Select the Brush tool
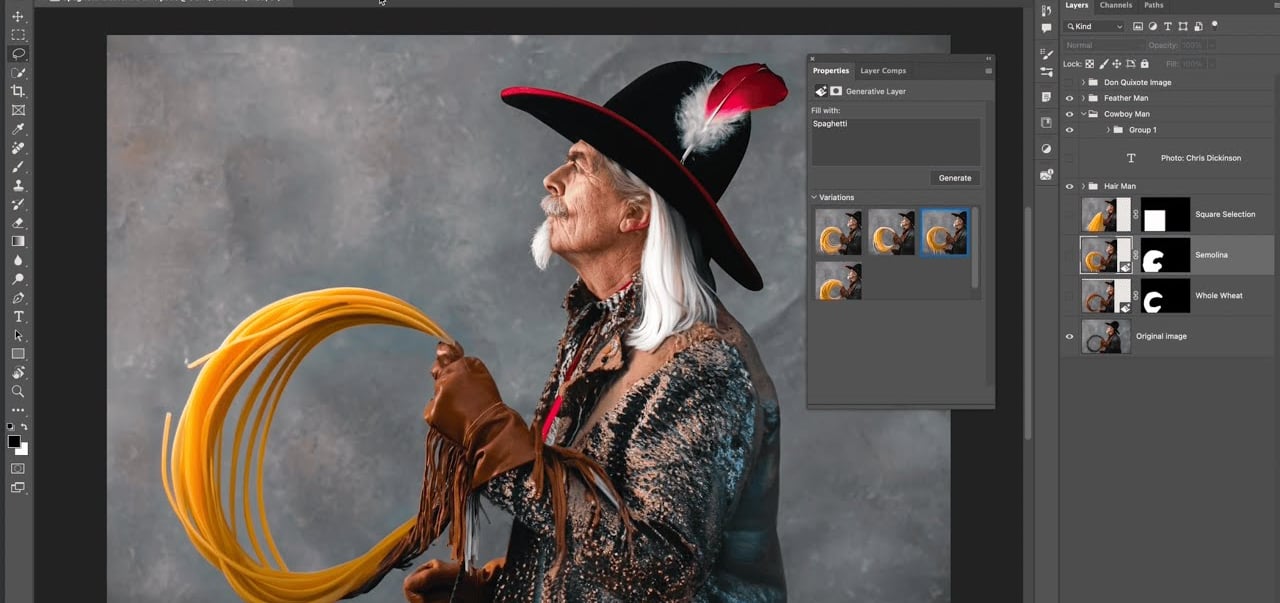Image resolution: width=1280 pixels, height=603 pixels. point(18,166)
